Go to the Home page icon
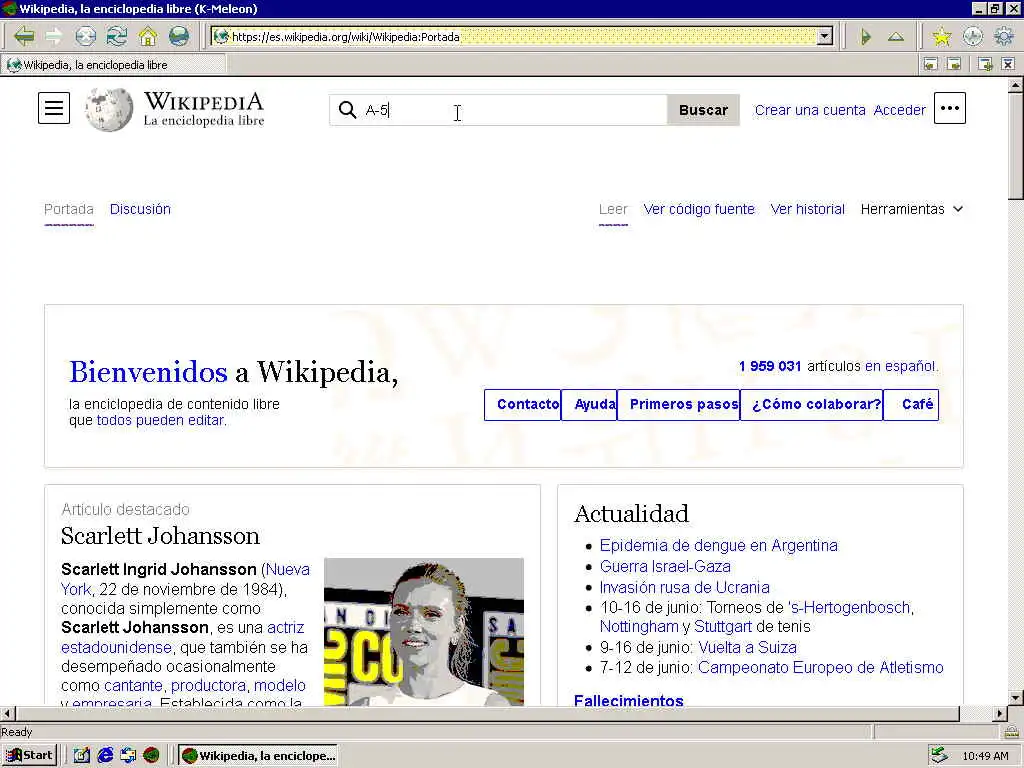Screen dimensions: 1024x768 [x=148, y=36]
